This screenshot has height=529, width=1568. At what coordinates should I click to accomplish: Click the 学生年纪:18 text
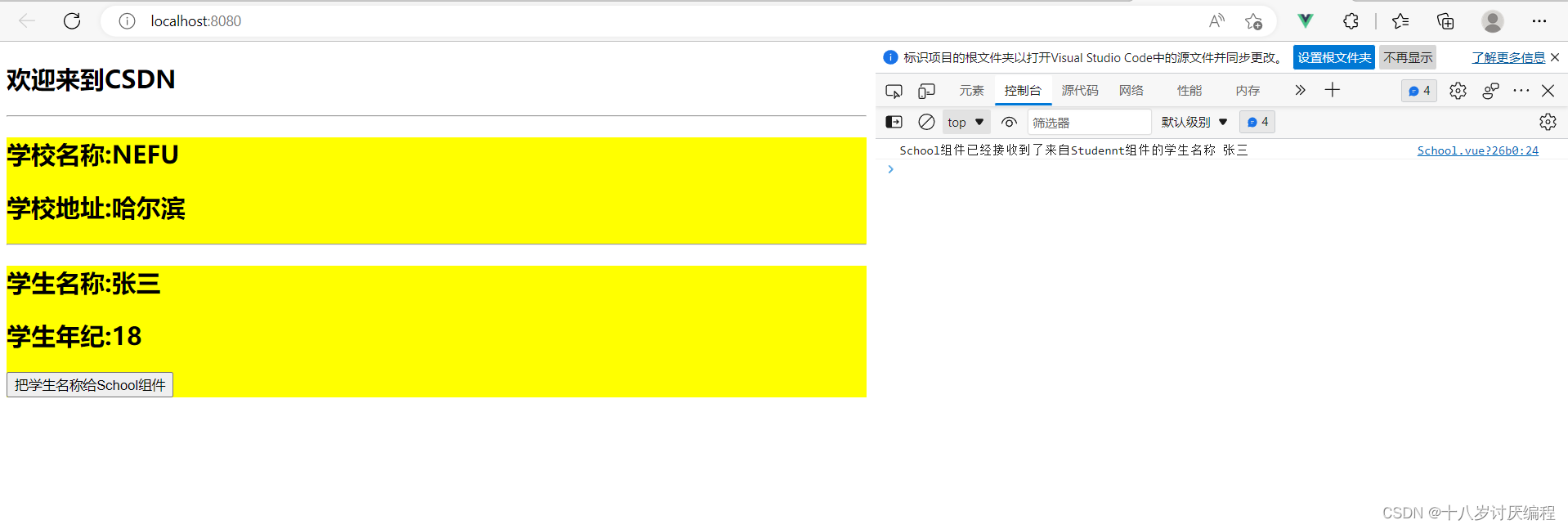coord(74,336)
